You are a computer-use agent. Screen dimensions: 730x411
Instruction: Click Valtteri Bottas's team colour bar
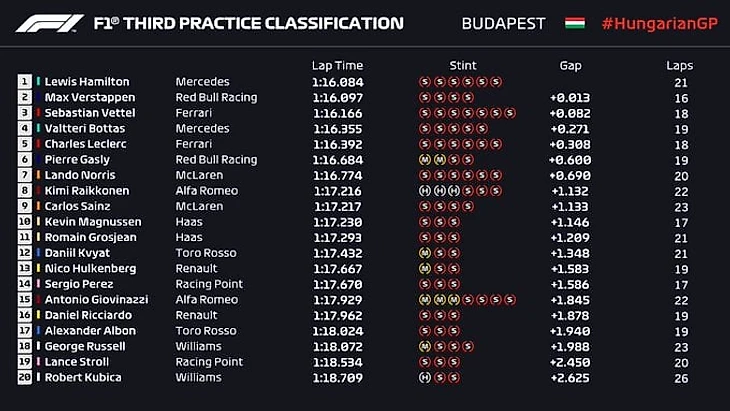[38, 129]
